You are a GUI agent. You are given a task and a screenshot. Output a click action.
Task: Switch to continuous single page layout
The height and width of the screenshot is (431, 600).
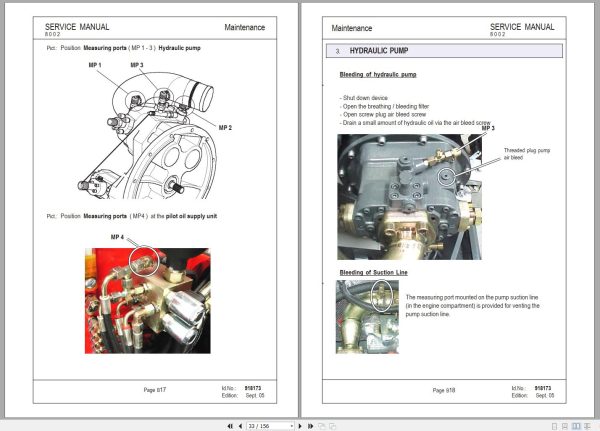pos(565,426)
